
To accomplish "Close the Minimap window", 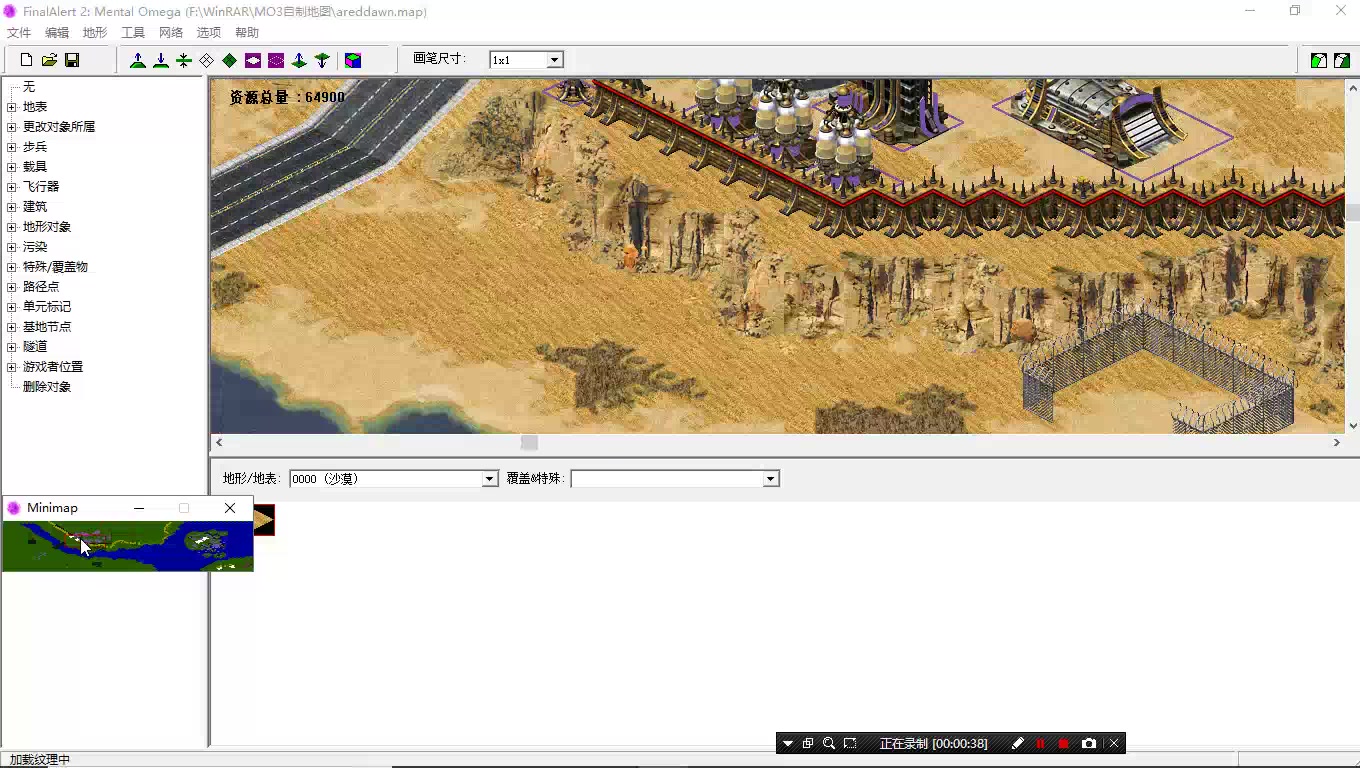I will coord(230,508).
